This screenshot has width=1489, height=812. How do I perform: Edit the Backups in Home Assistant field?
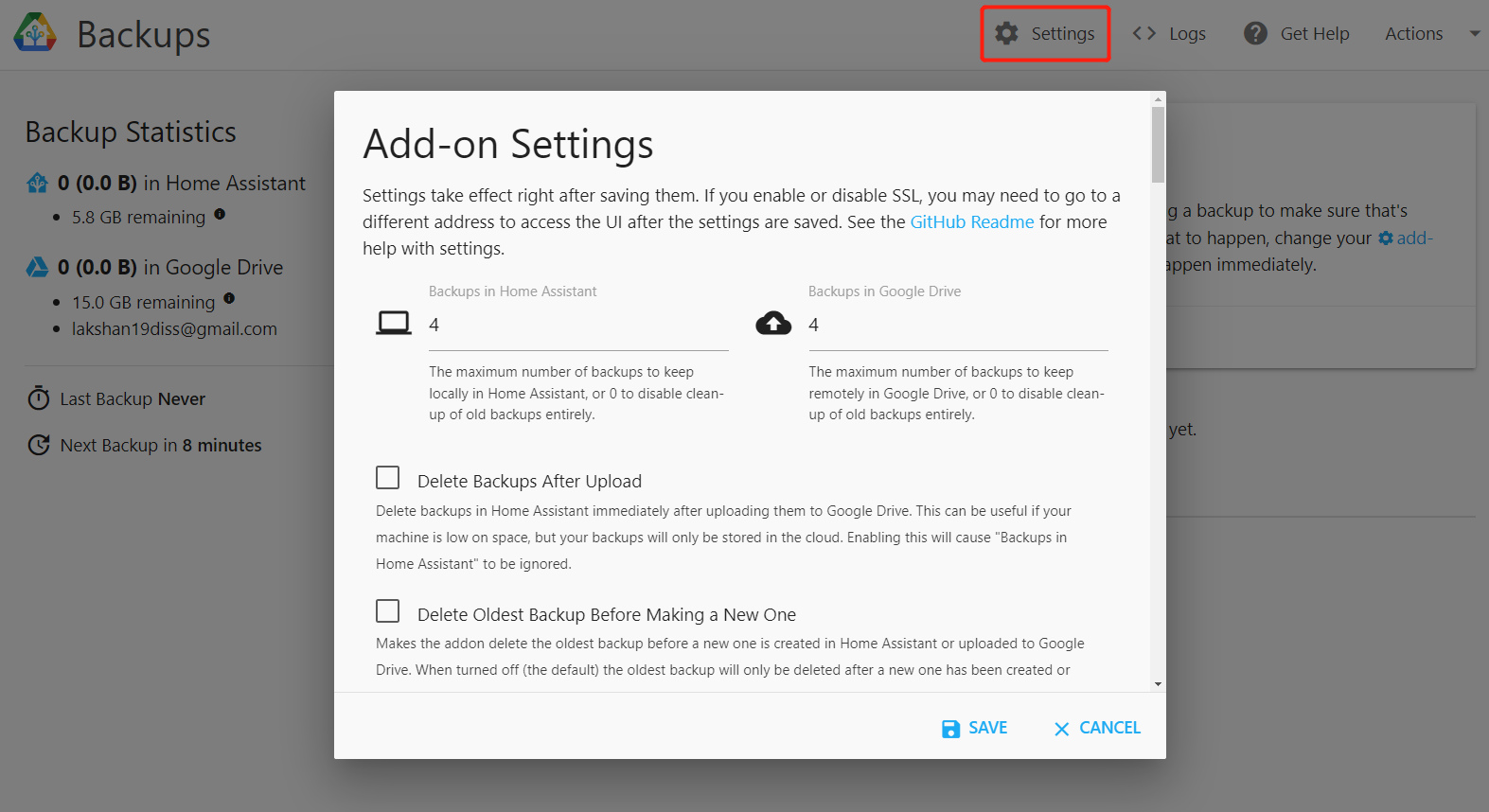[578, 325]
